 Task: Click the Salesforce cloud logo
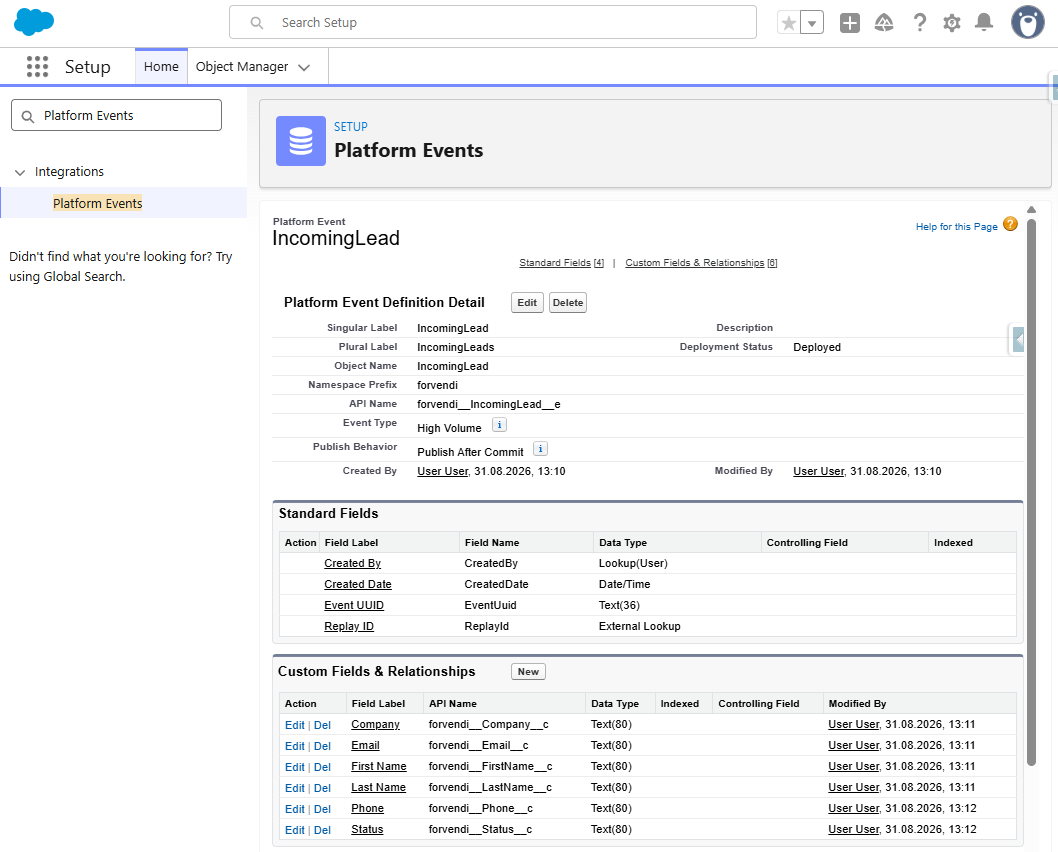[34, 22]
